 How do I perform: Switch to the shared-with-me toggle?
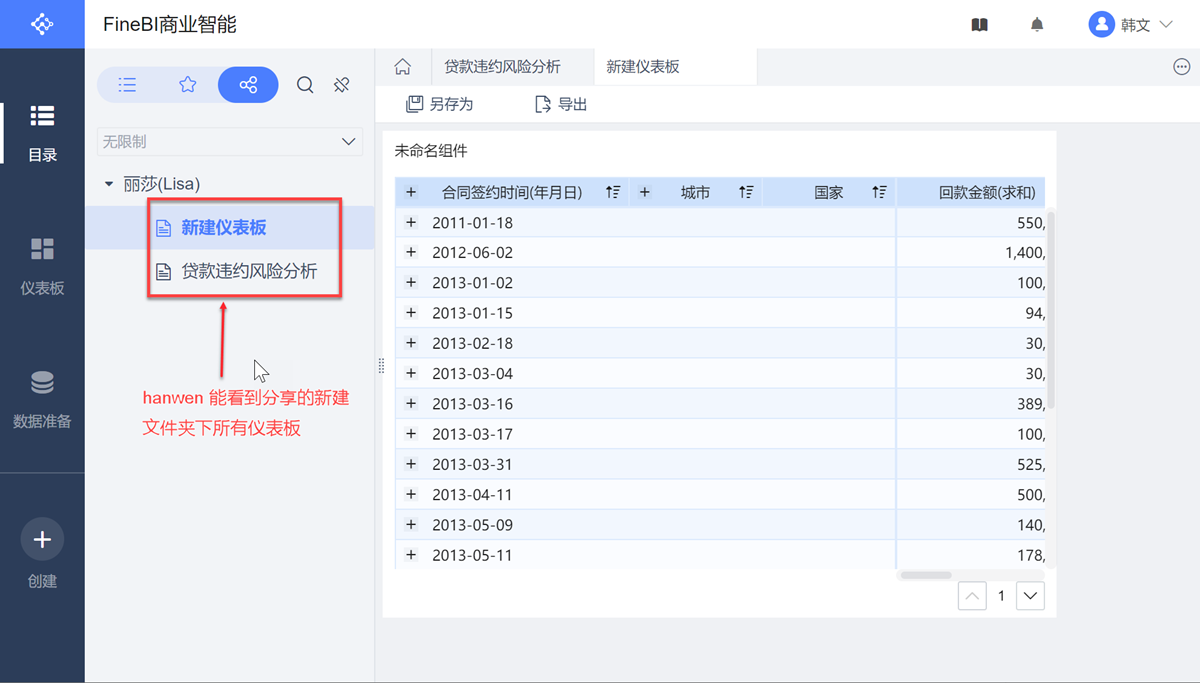coord(248,85)
